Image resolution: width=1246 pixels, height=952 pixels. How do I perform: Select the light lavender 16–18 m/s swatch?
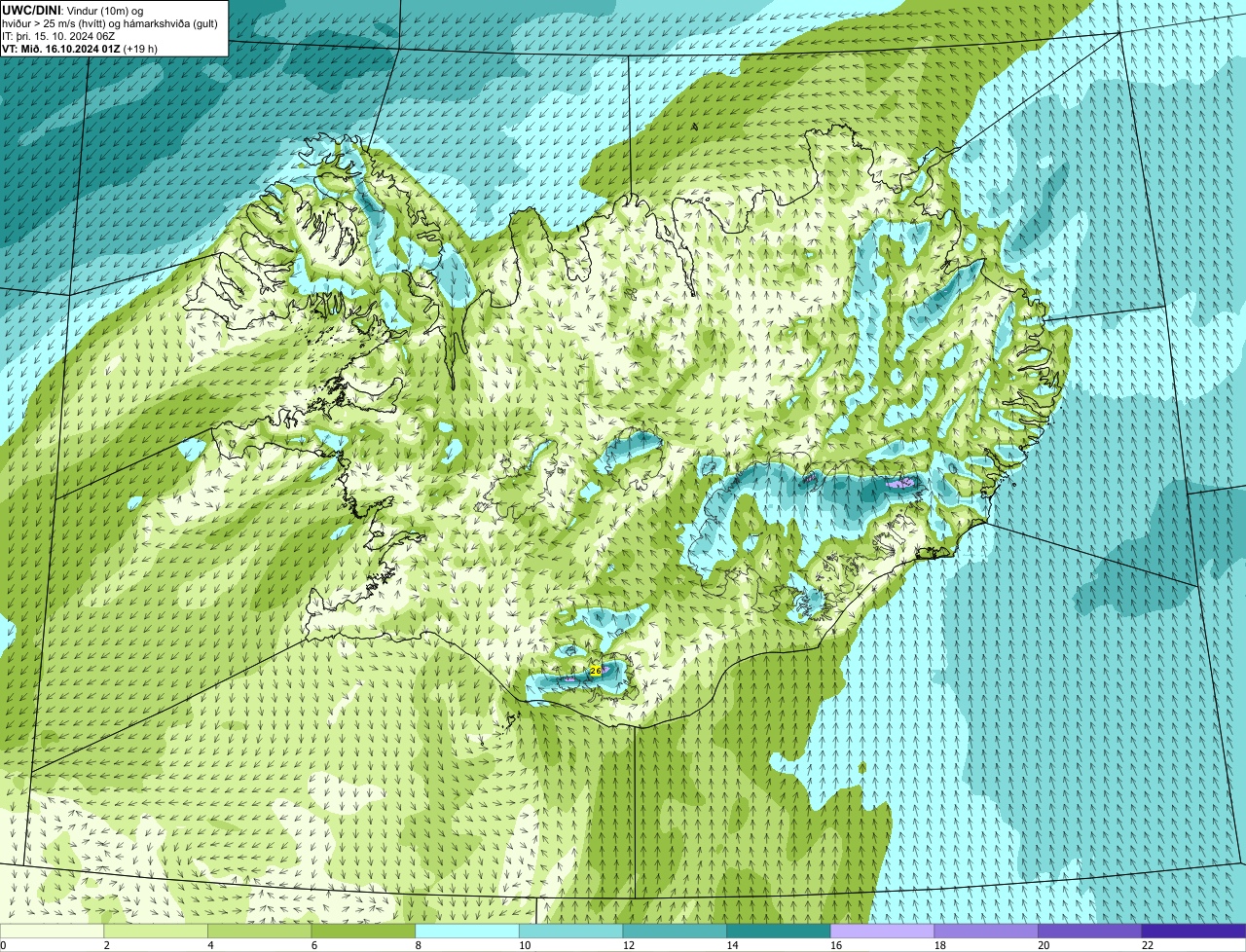882,931
